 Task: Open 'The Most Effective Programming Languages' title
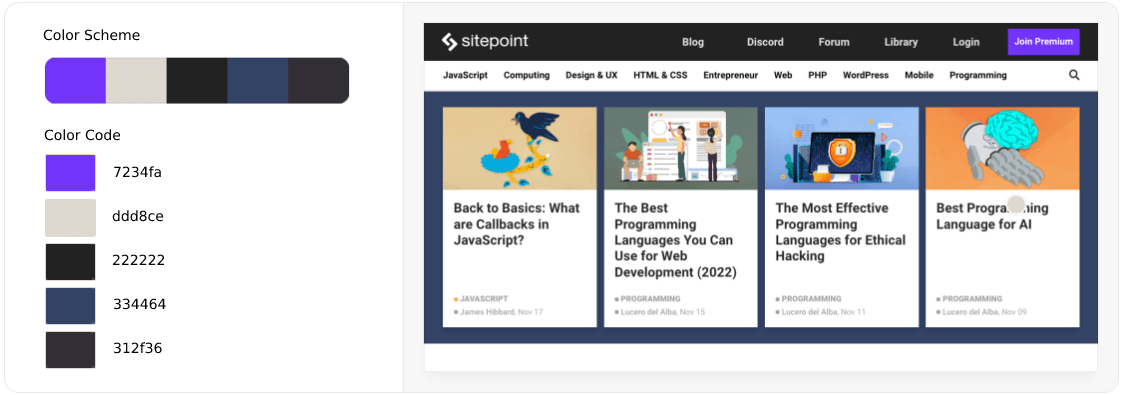841,232
